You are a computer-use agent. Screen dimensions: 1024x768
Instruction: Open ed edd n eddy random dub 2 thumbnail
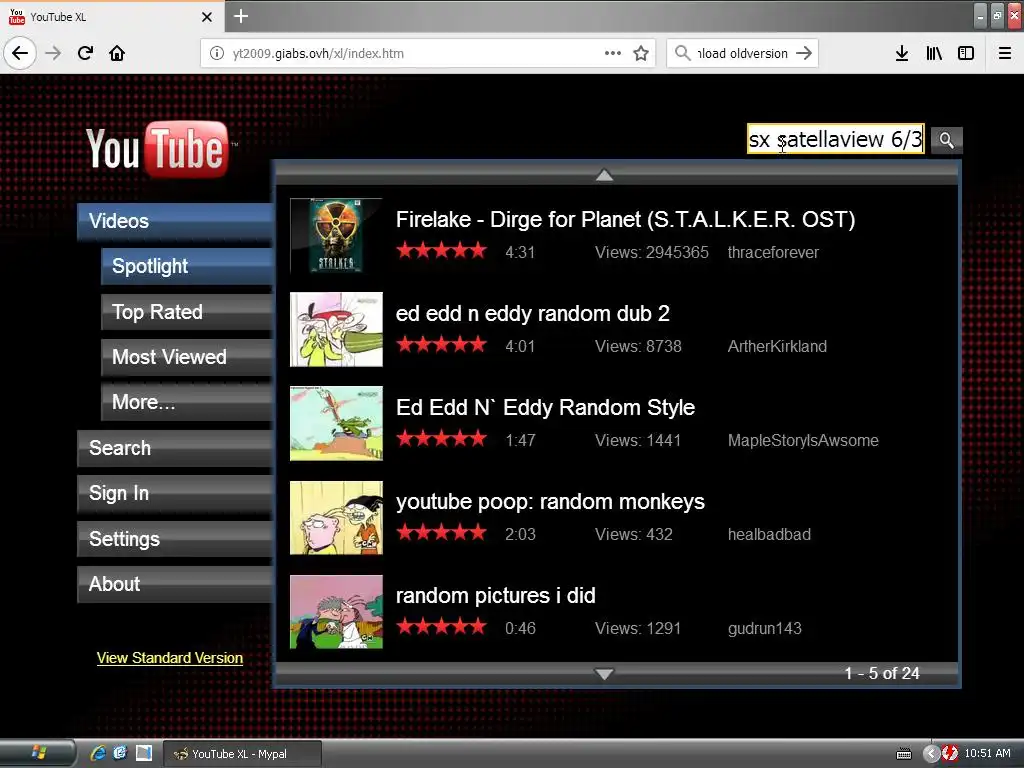click(336, 329)
